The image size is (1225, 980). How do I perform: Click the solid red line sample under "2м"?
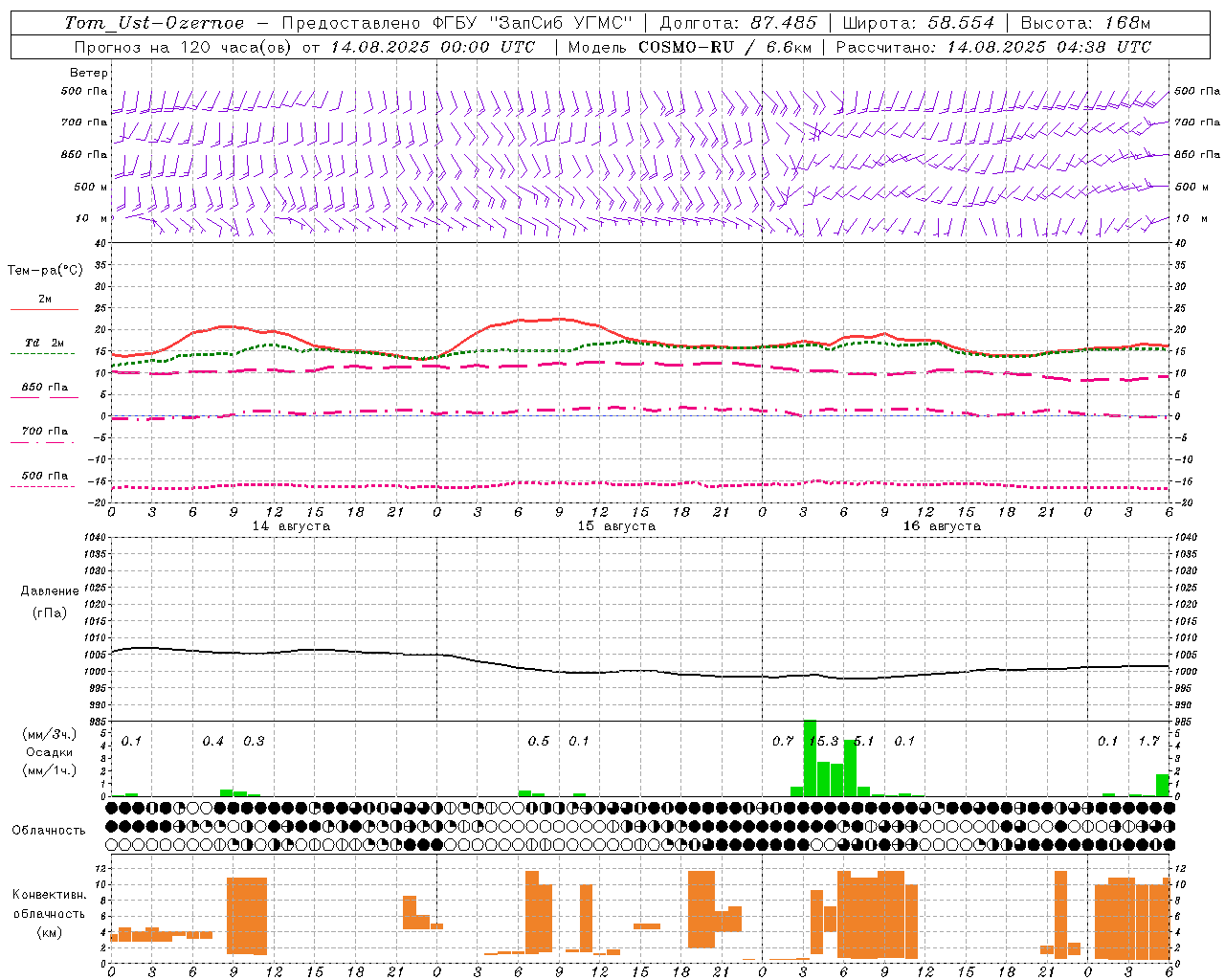click(44, 309)
